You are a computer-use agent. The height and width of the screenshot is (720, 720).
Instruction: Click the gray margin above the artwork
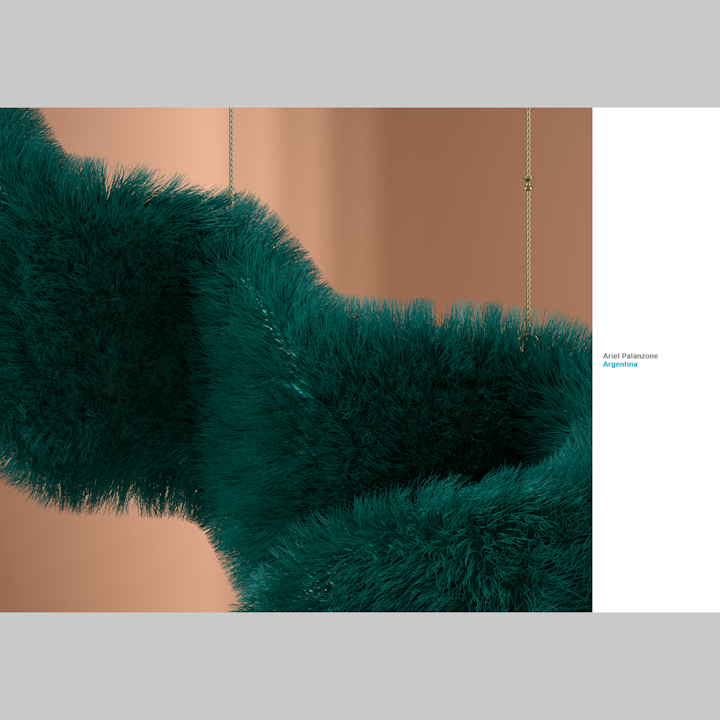360,53
